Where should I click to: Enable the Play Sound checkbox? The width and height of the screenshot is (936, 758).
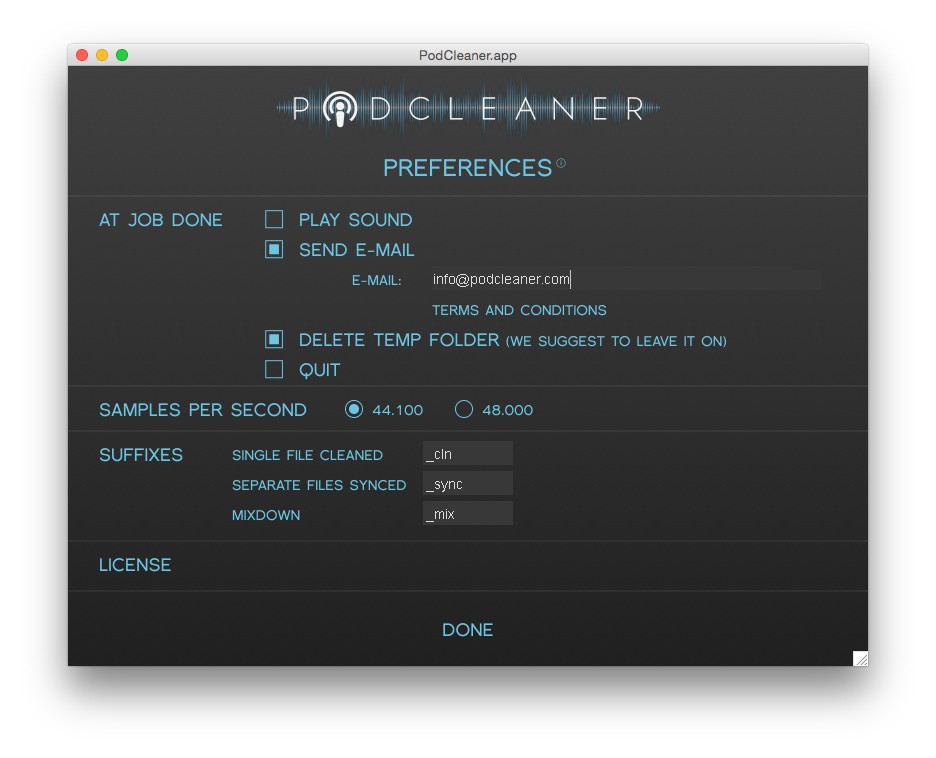tap(274, 219)
